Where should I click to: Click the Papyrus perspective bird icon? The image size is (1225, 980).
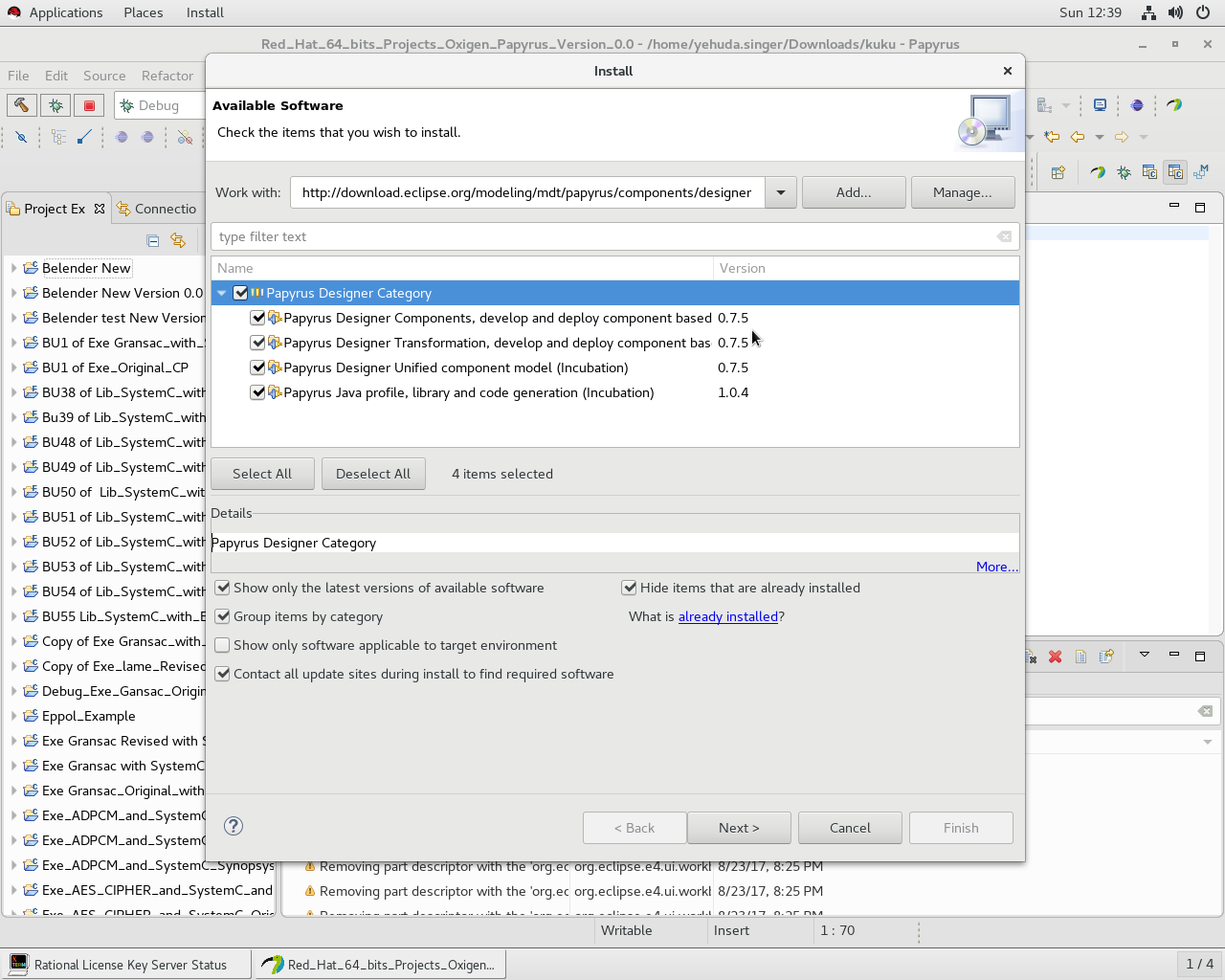coord(1098,172)
